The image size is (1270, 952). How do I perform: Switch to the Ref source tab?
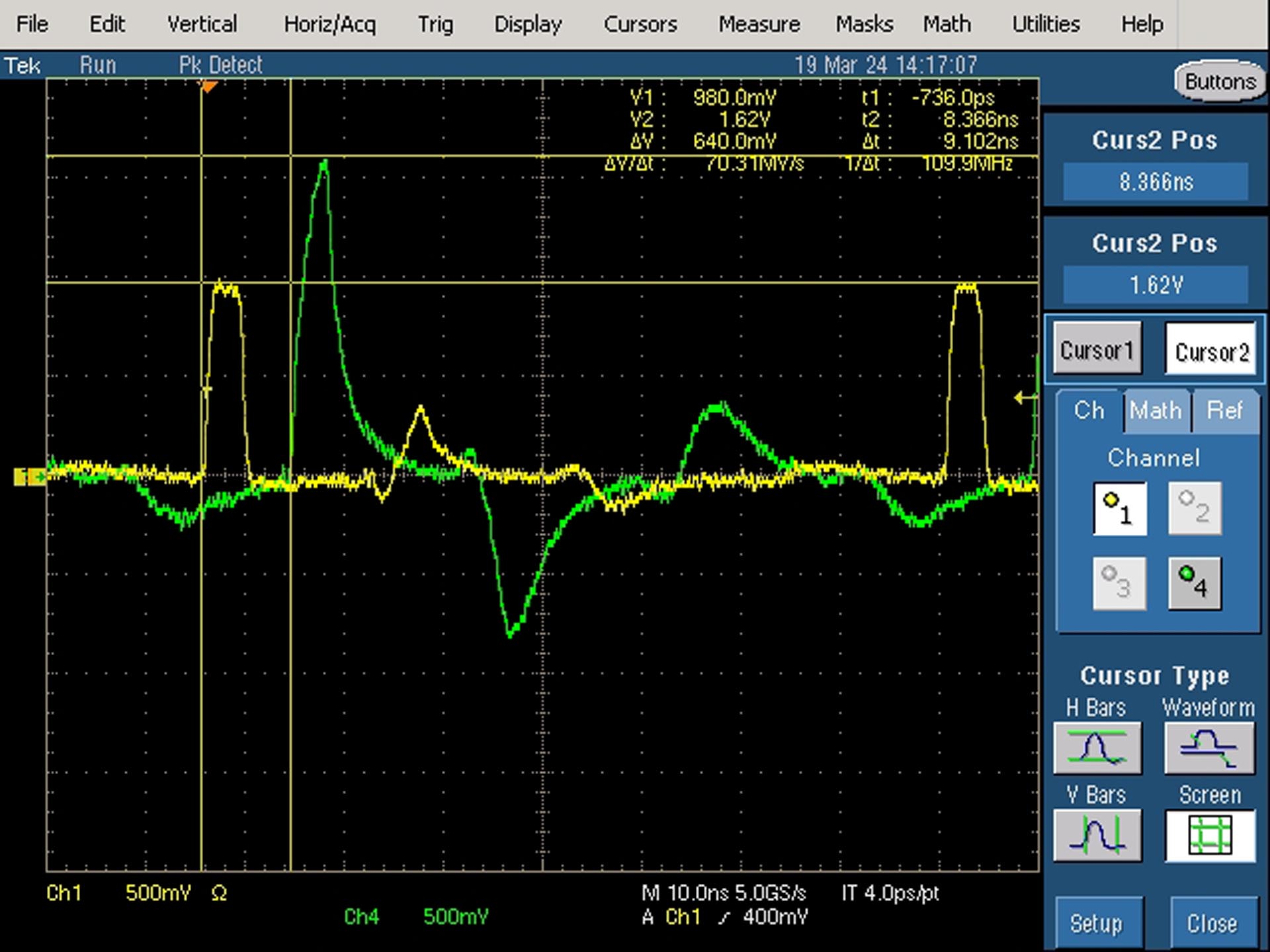point(1224,411)
